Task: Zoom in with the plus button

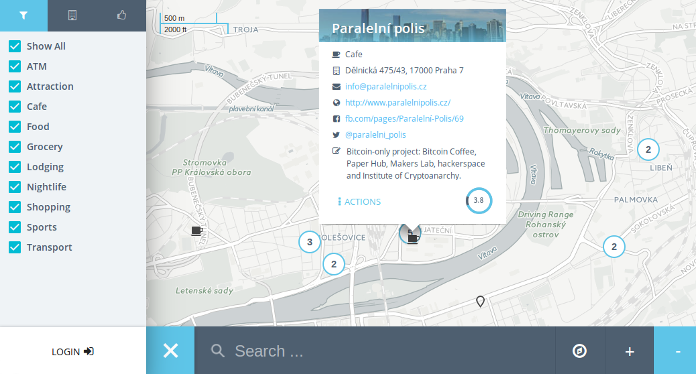Action: click(629, 351)
